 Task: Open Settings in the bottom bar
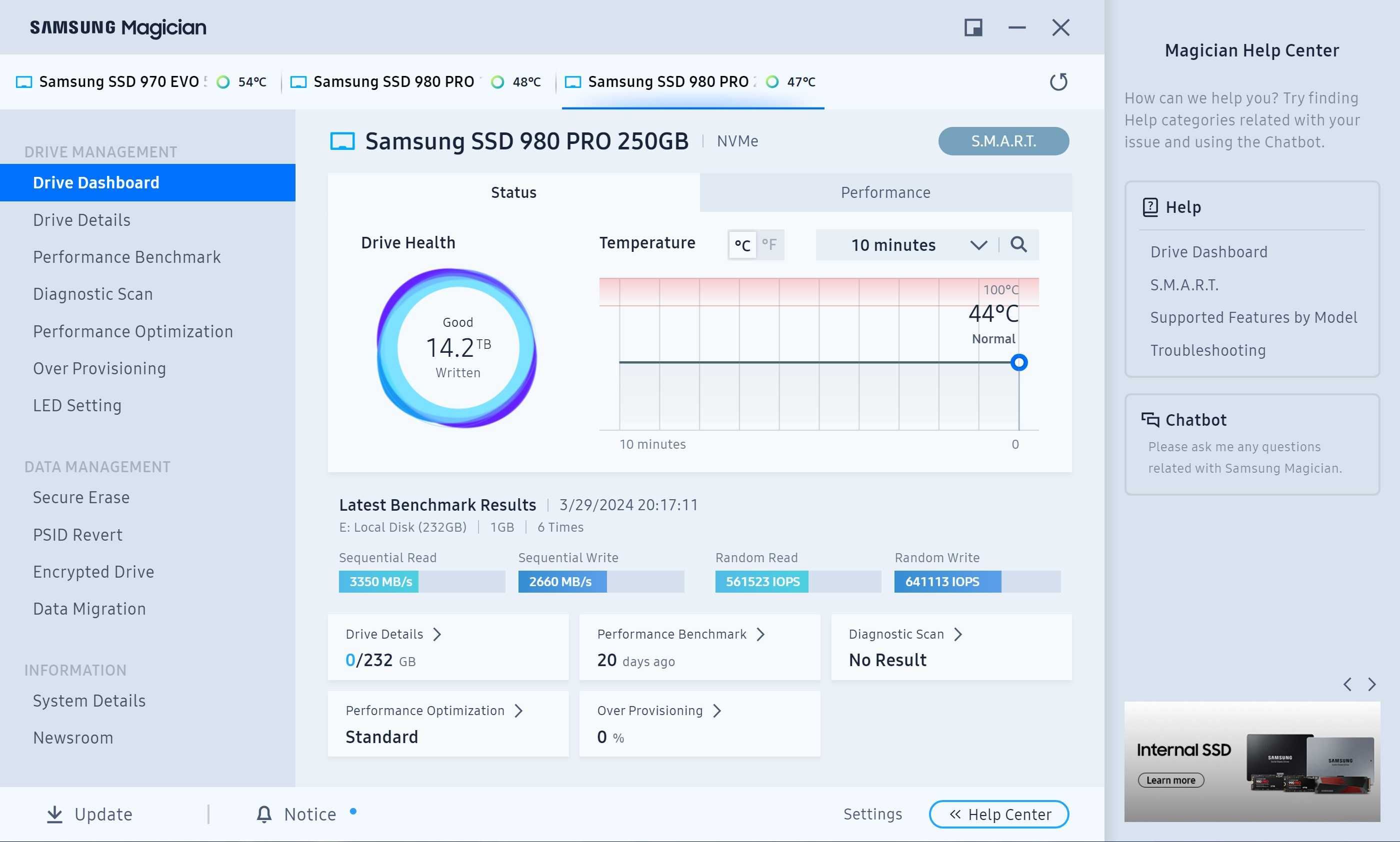pyautogui.click(x=872, y=814)
